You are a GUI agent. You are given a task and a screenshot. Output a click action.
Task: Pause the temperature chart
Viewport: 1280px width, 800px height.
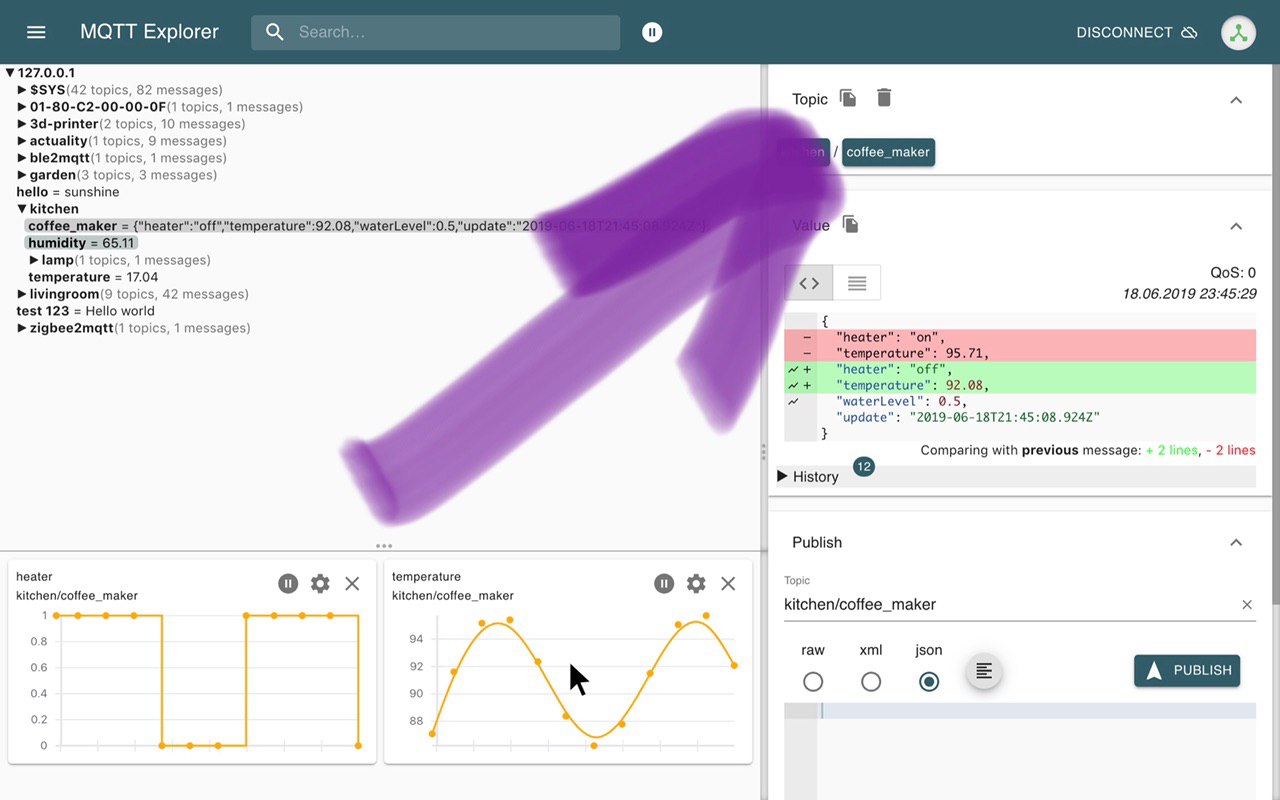(664, 583)
